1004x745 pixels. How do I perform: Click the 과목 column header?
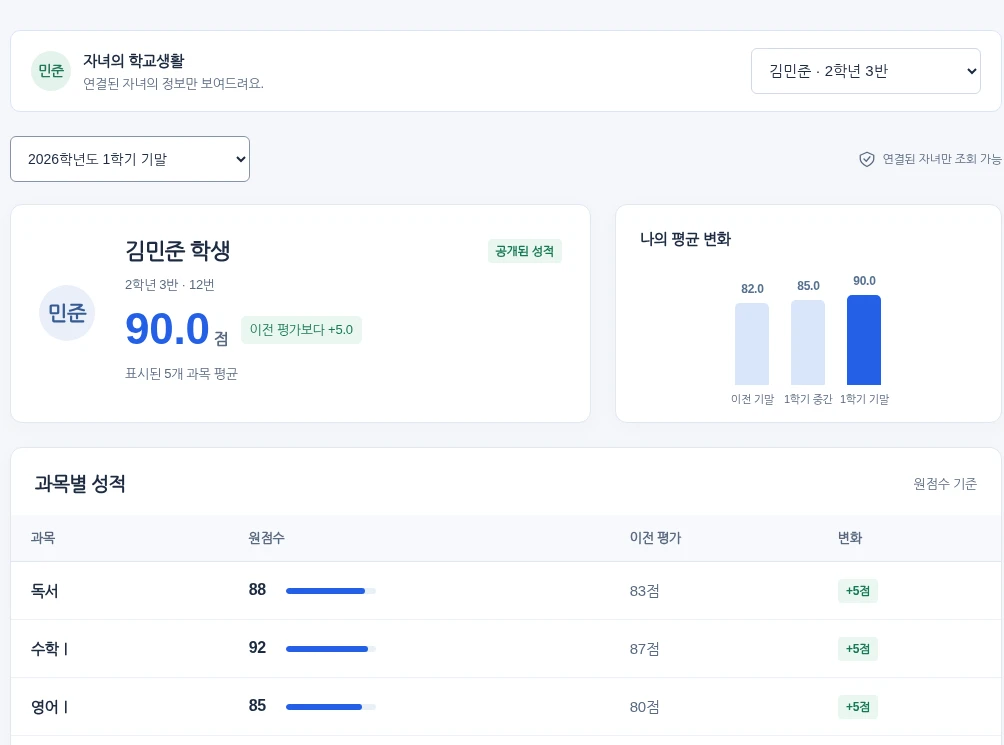(x=43, y=538)
